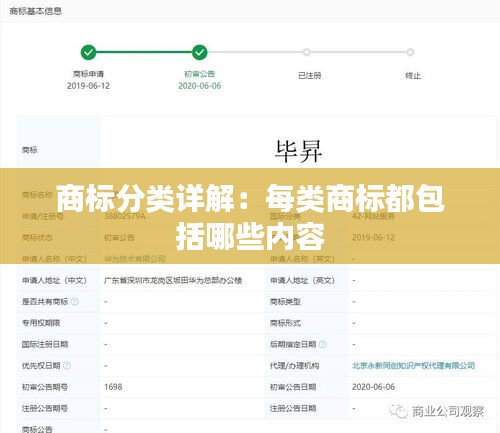This screenshot has height=433, width=500.
Task: Click the 商标类型 label
Action: (x=285, y=302)
